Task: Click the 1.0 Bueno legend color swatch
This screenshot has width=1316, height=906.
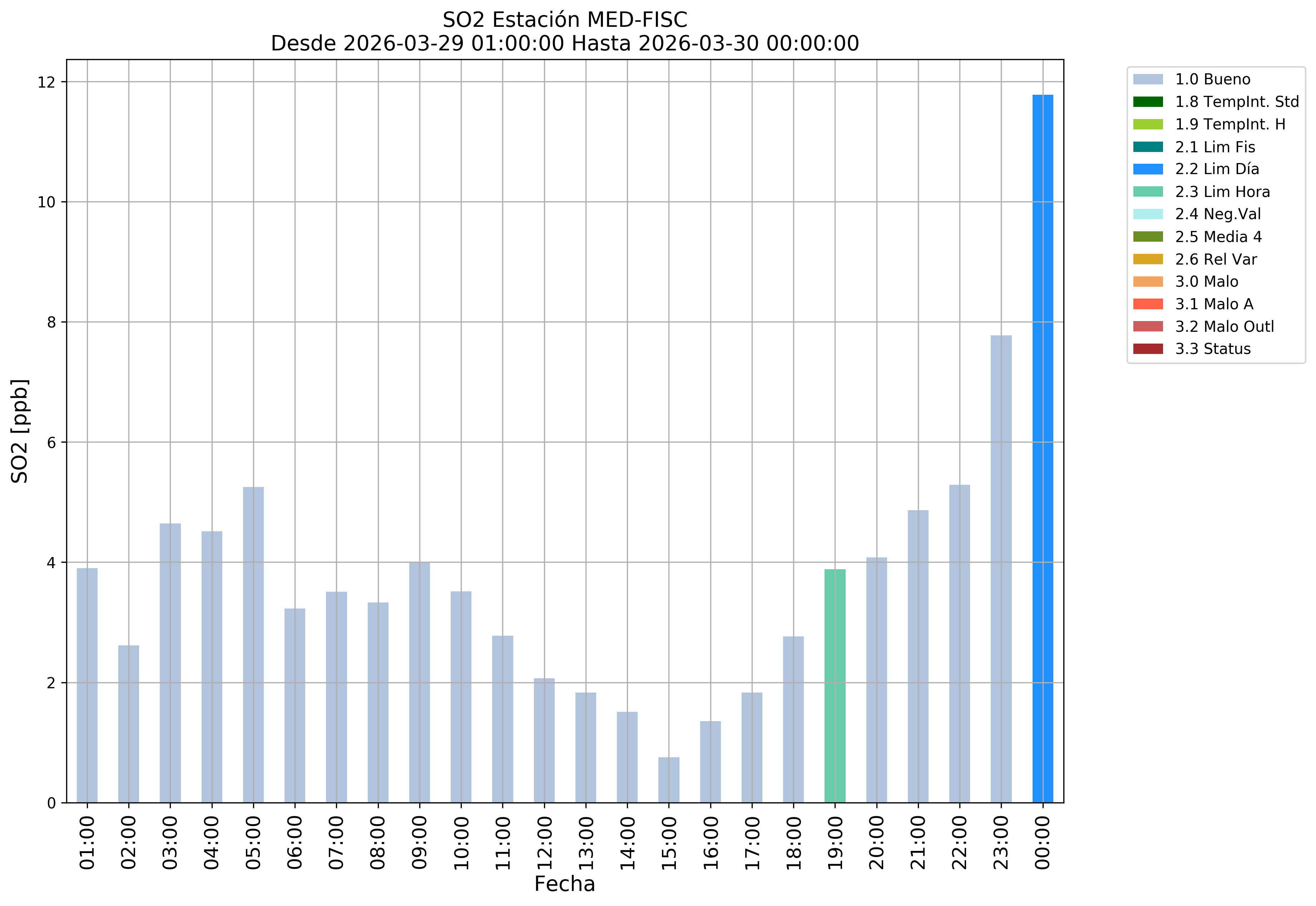Action: pyautogui.click(x=1147, y=79)
